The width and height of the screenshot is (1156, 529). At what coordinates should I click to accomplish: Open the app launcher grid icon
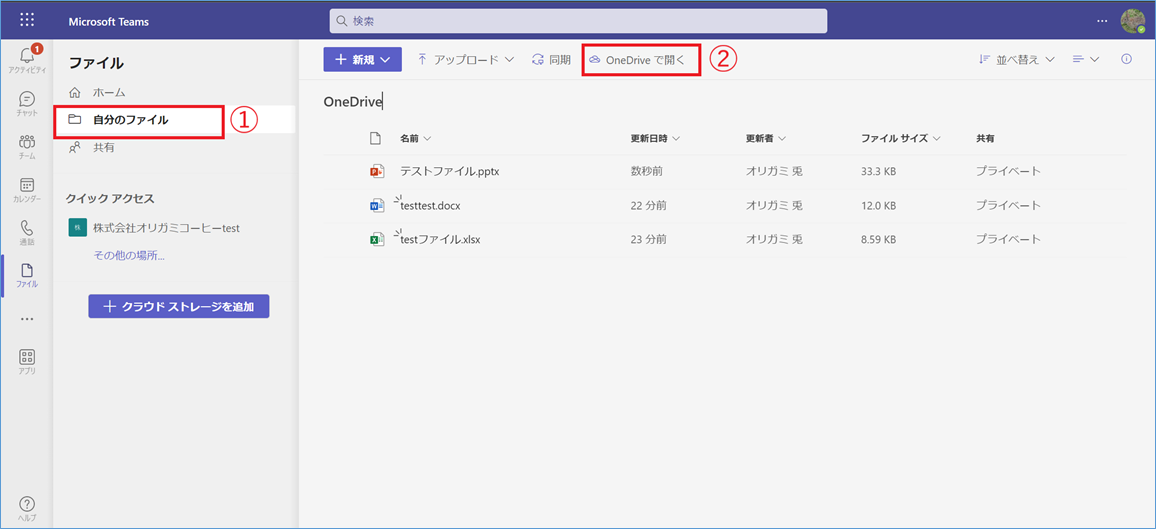[27, 21]
